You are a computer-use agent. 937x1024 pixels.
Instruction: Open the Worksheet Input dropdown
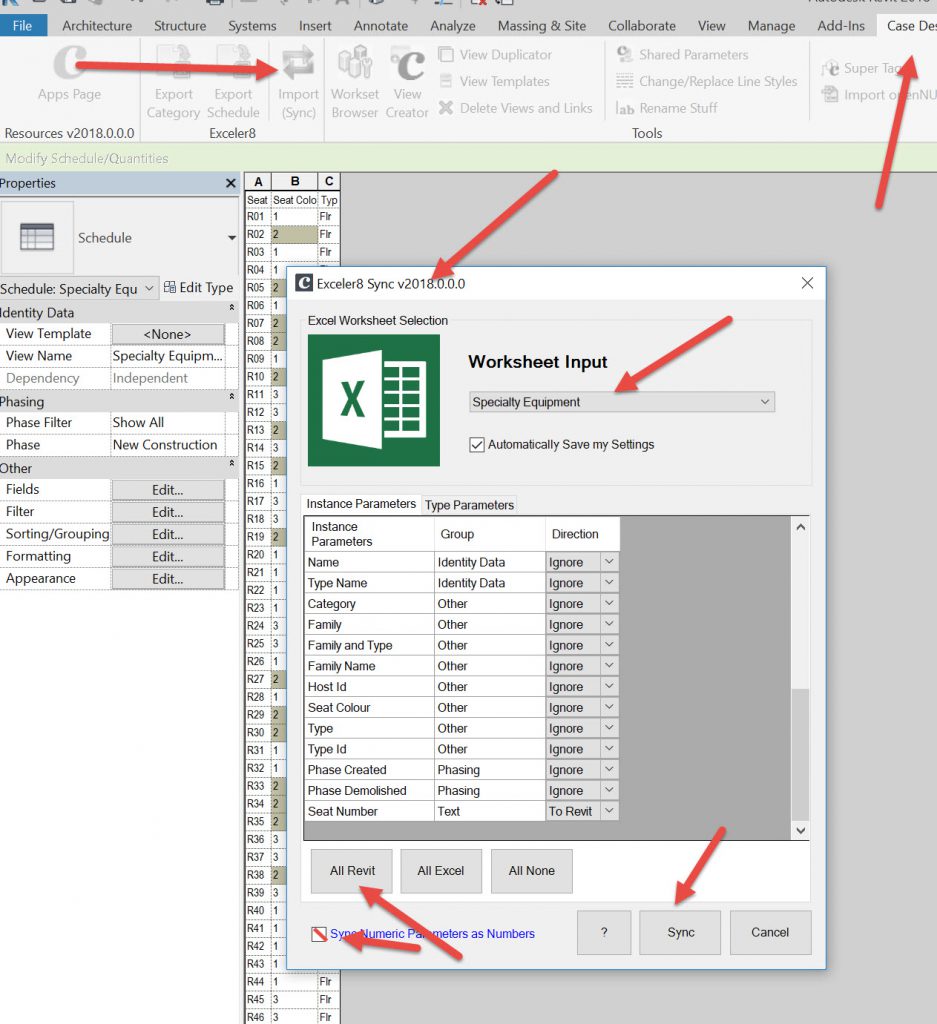(x=622, y=402)
